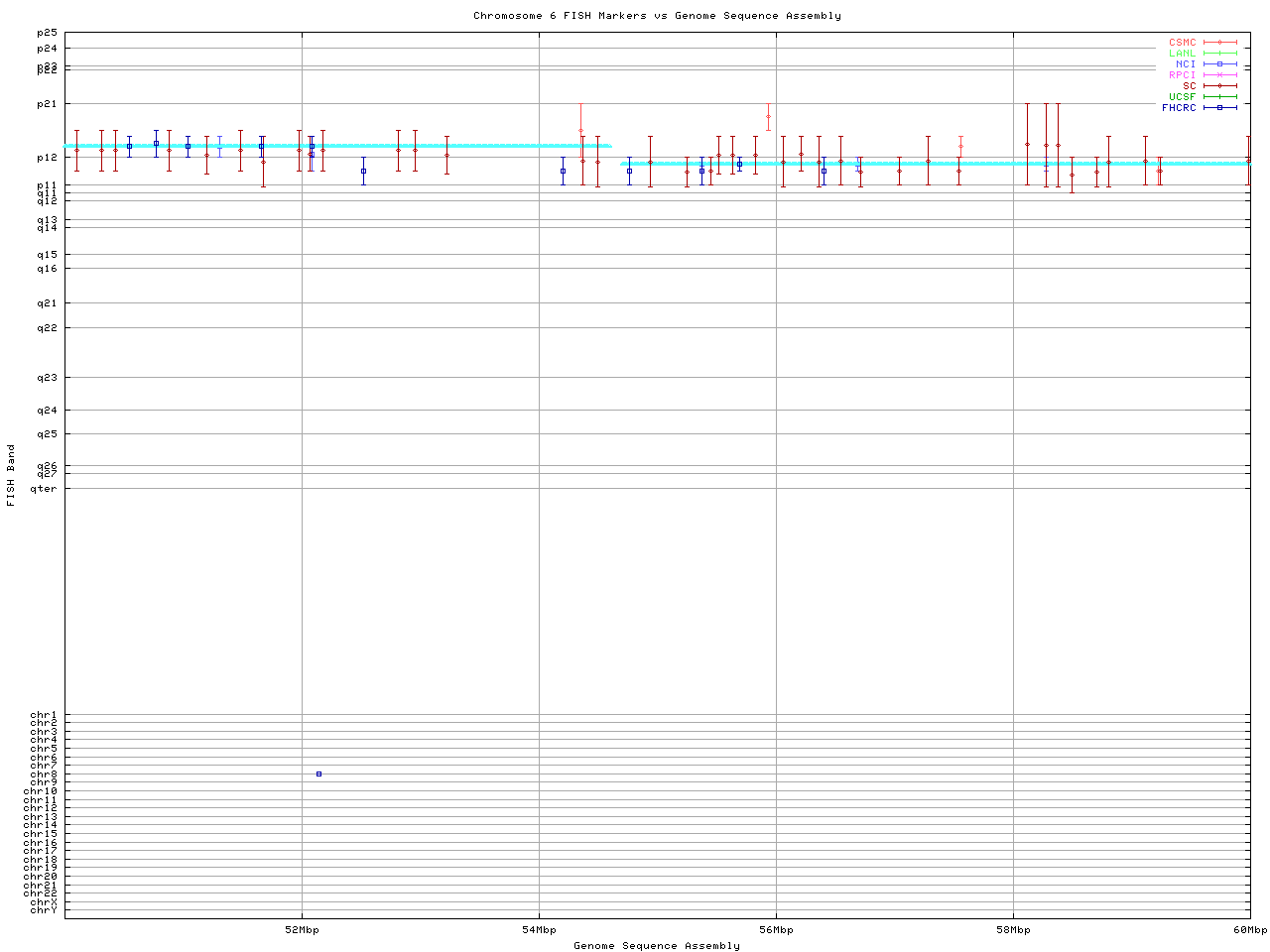Click the 54Mbp x-axis tick label
Image resolution: width=1270 pixels, height=952 pixels.
[x=539, y=930]
